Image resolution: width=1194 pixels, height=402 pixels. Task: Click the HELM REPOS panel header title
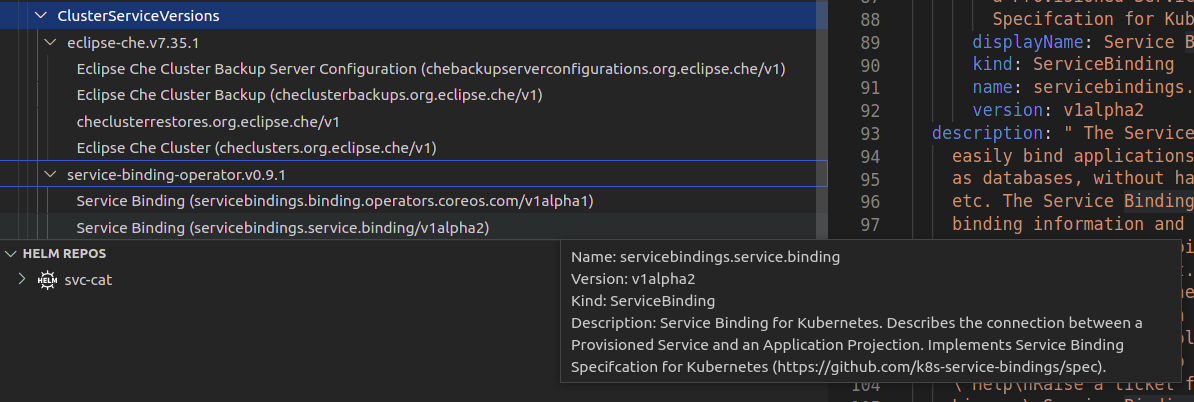coord(64,254)
